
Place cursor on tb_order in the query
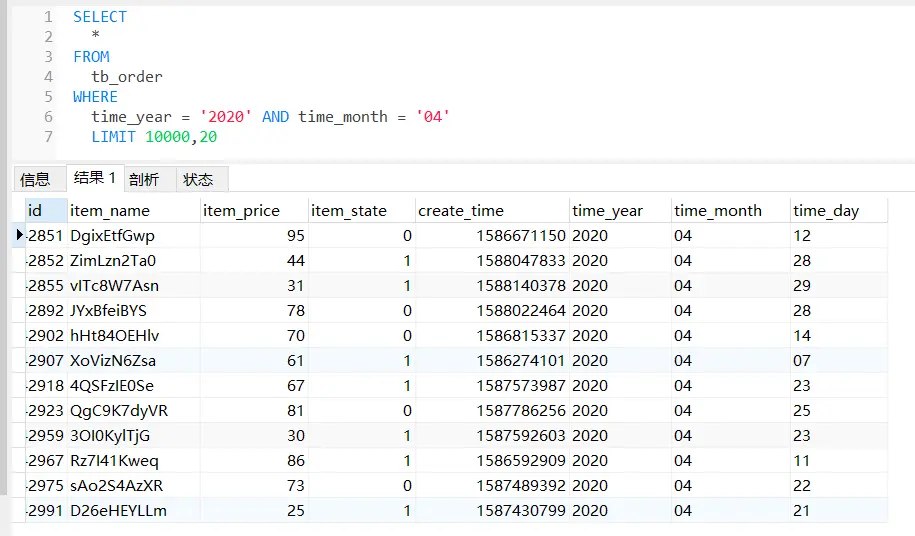tap(127, 77)
